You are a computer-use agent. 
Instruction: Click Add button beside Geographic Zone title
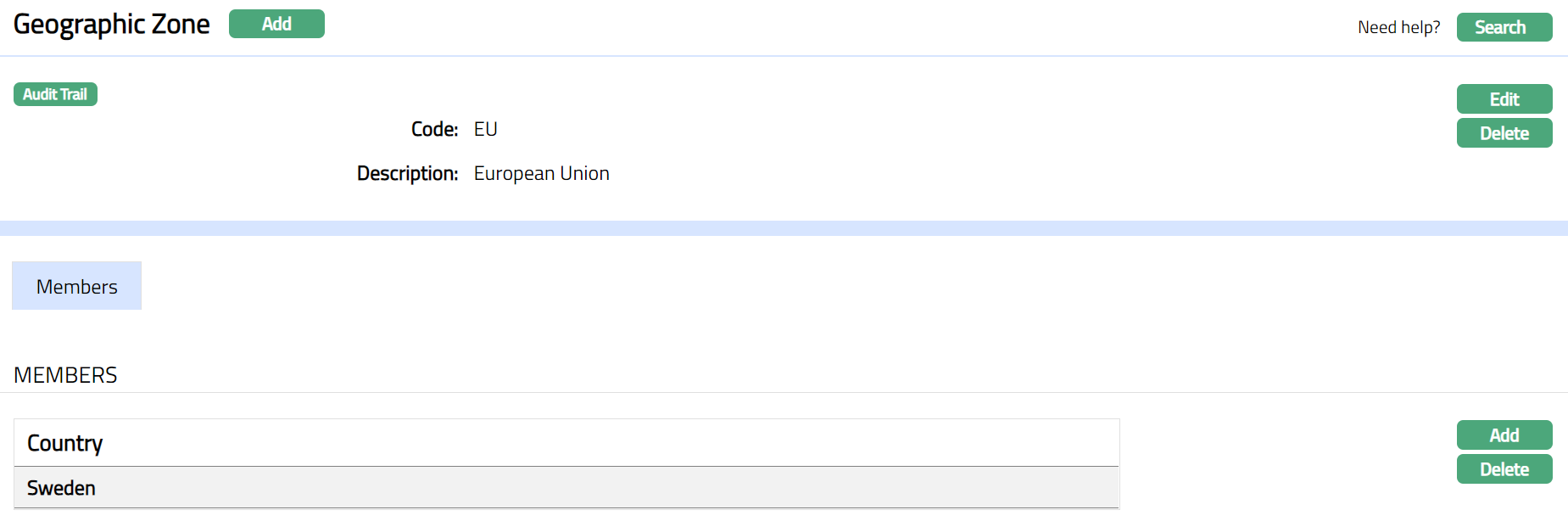coord(276,25)
